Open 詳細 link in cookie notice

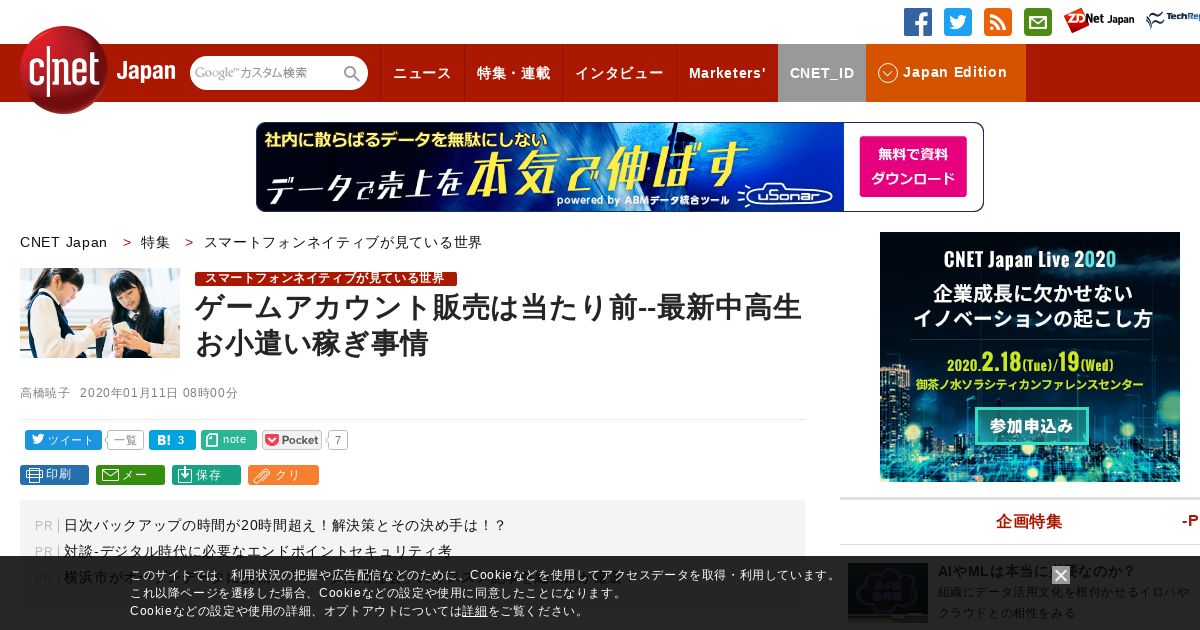(475, 611)
